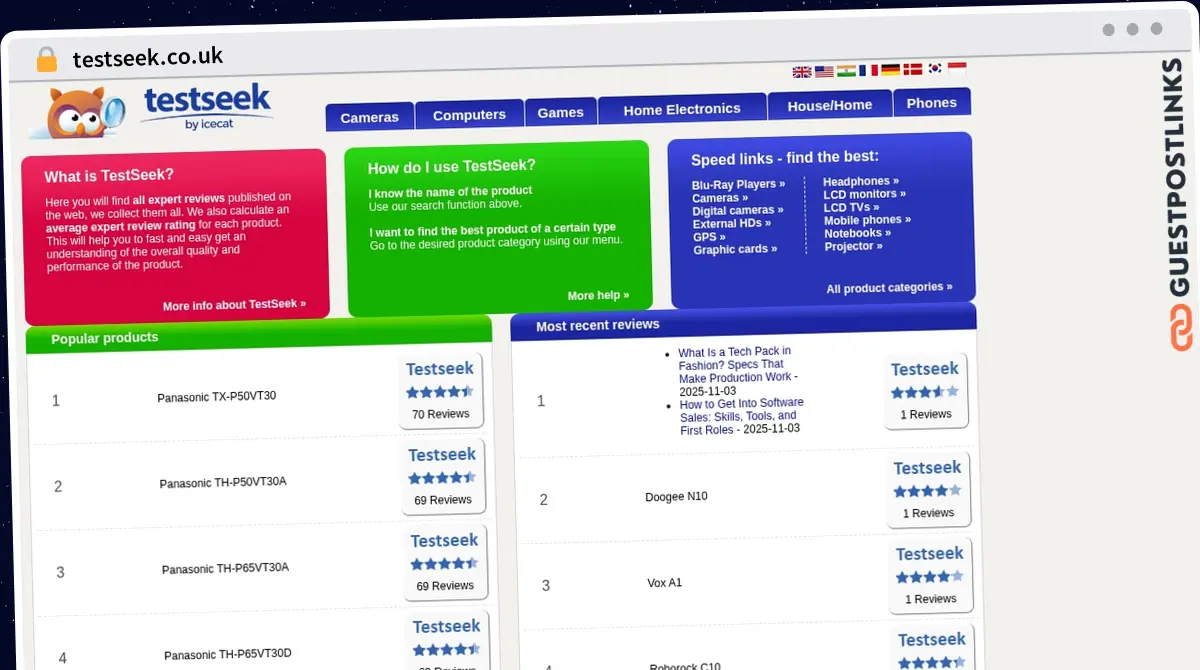Click Panasonic TH-P65VT30A product name
This screenshot has height=670, width=1200.
[x=226, y=568]
